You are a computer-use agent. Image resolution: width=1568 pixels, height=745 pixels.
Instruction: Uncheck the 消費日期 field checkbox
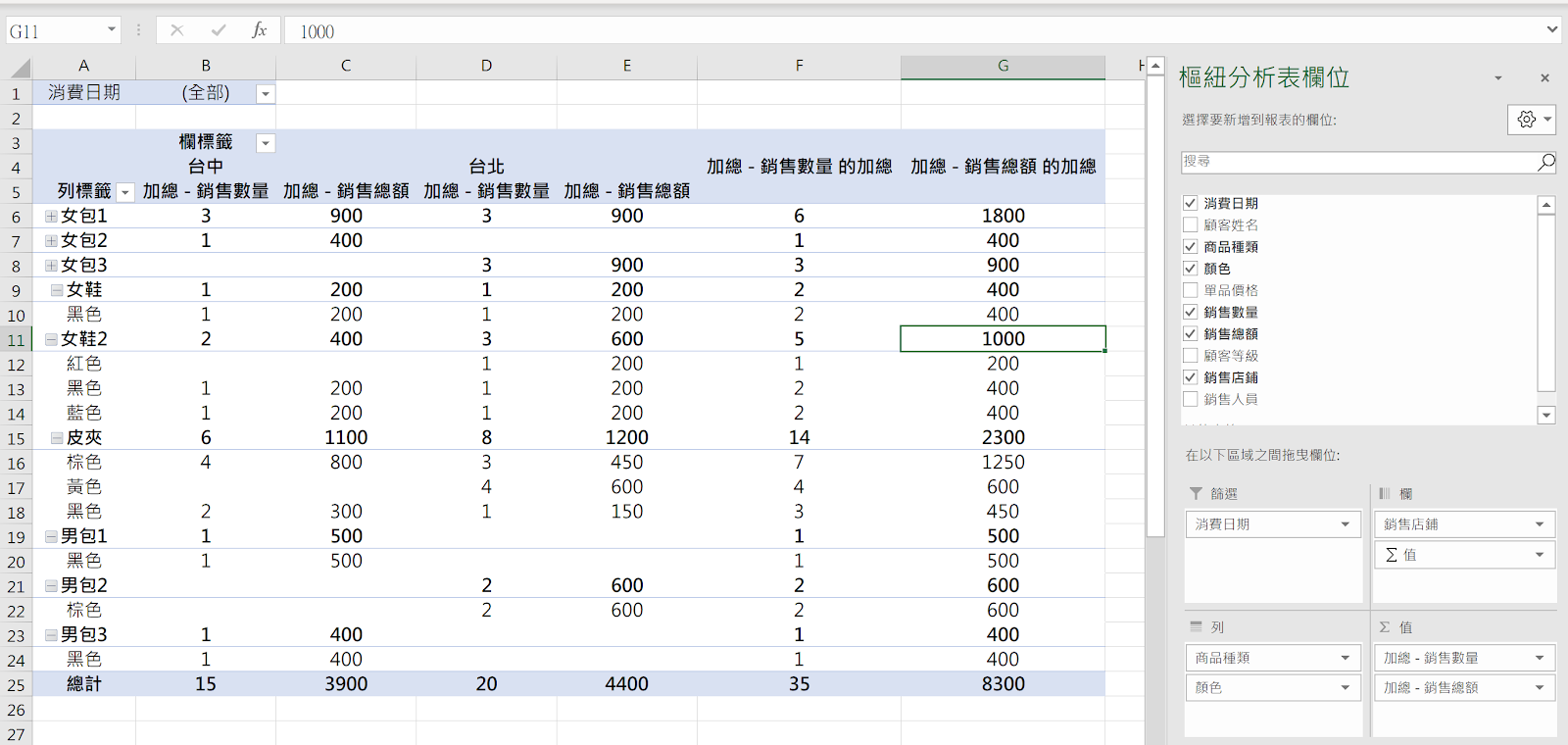(x=1190, y=203)
